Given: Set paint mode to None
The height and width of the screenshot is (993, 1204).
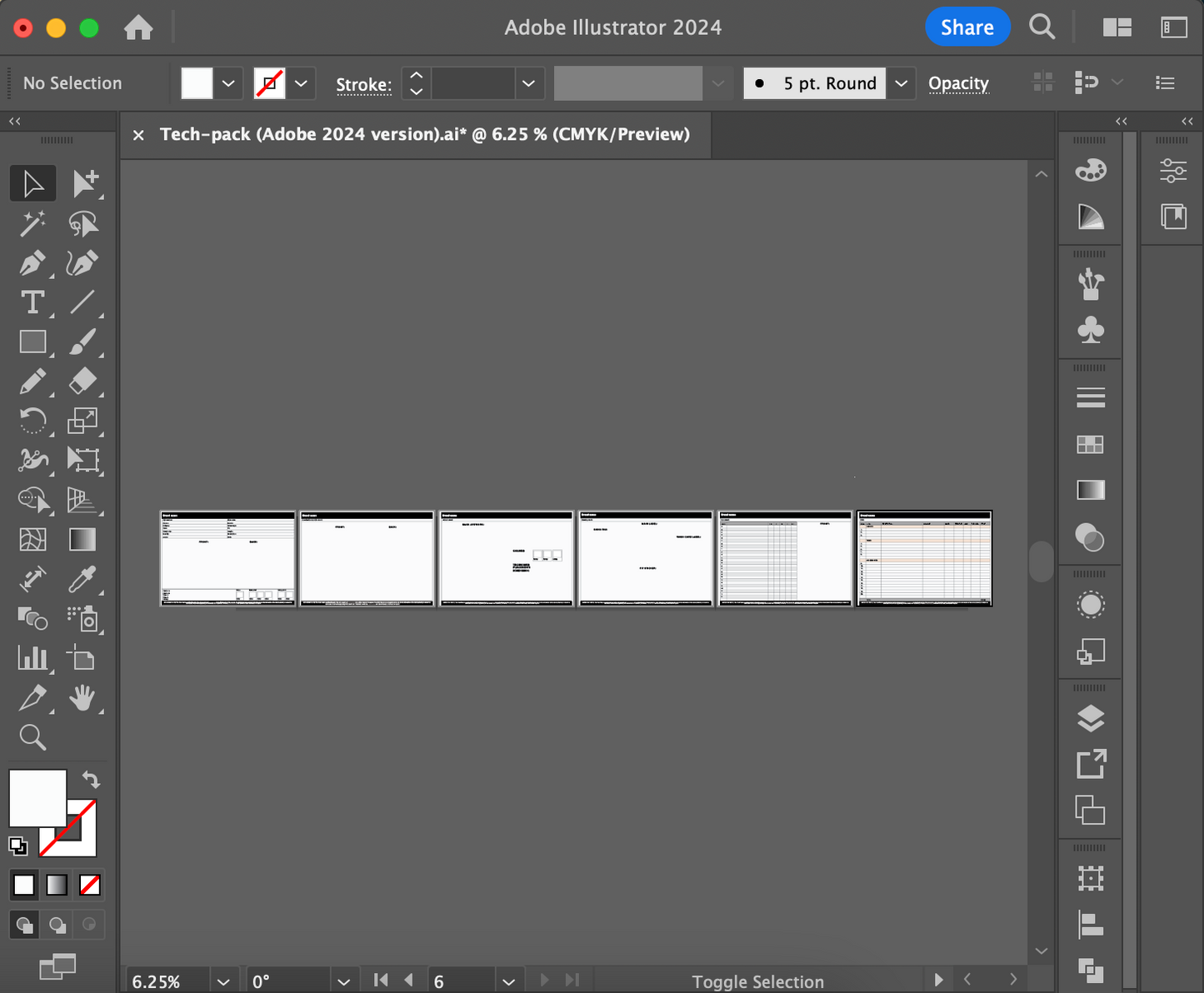Looking at the screenshot, I should (x=90, y=885).
